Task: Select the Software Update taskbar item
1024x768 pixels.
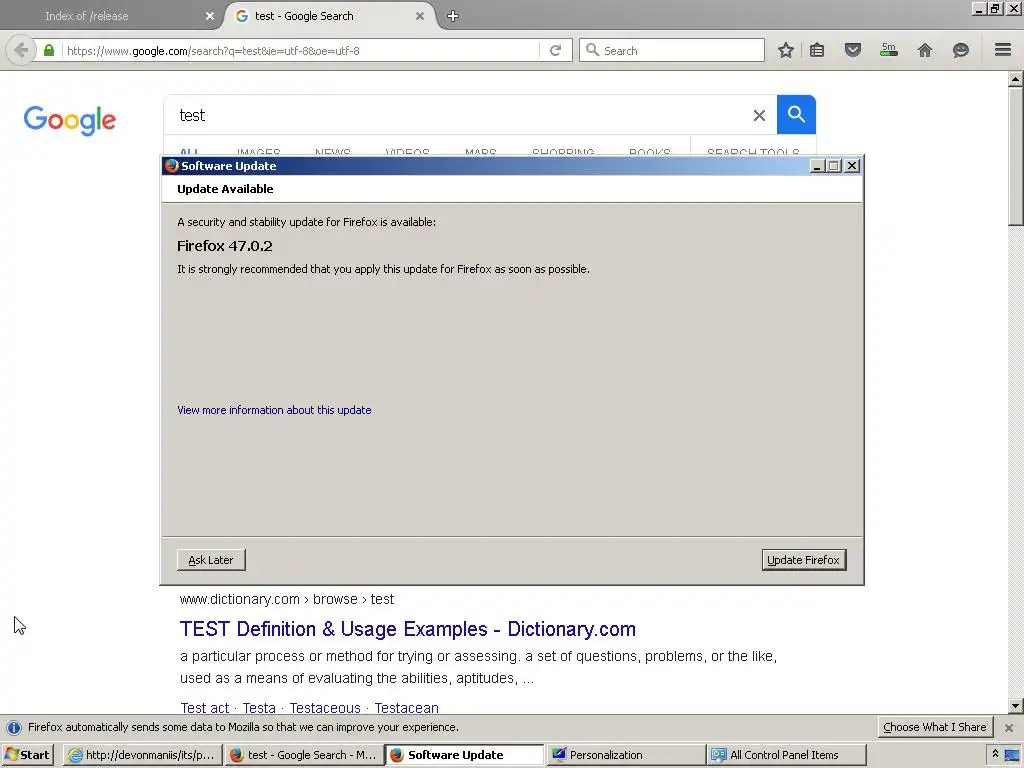Action: [464, 755]
